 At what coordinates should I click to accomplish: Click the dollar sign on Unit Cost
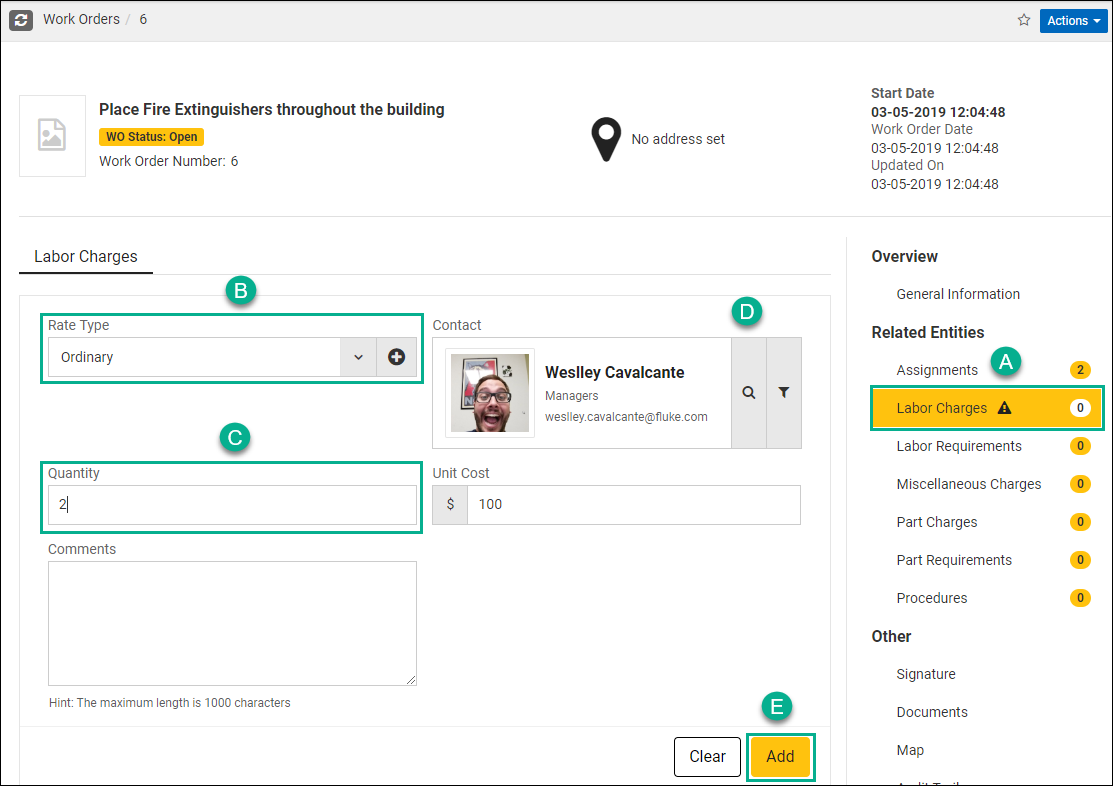pos(450,504)
